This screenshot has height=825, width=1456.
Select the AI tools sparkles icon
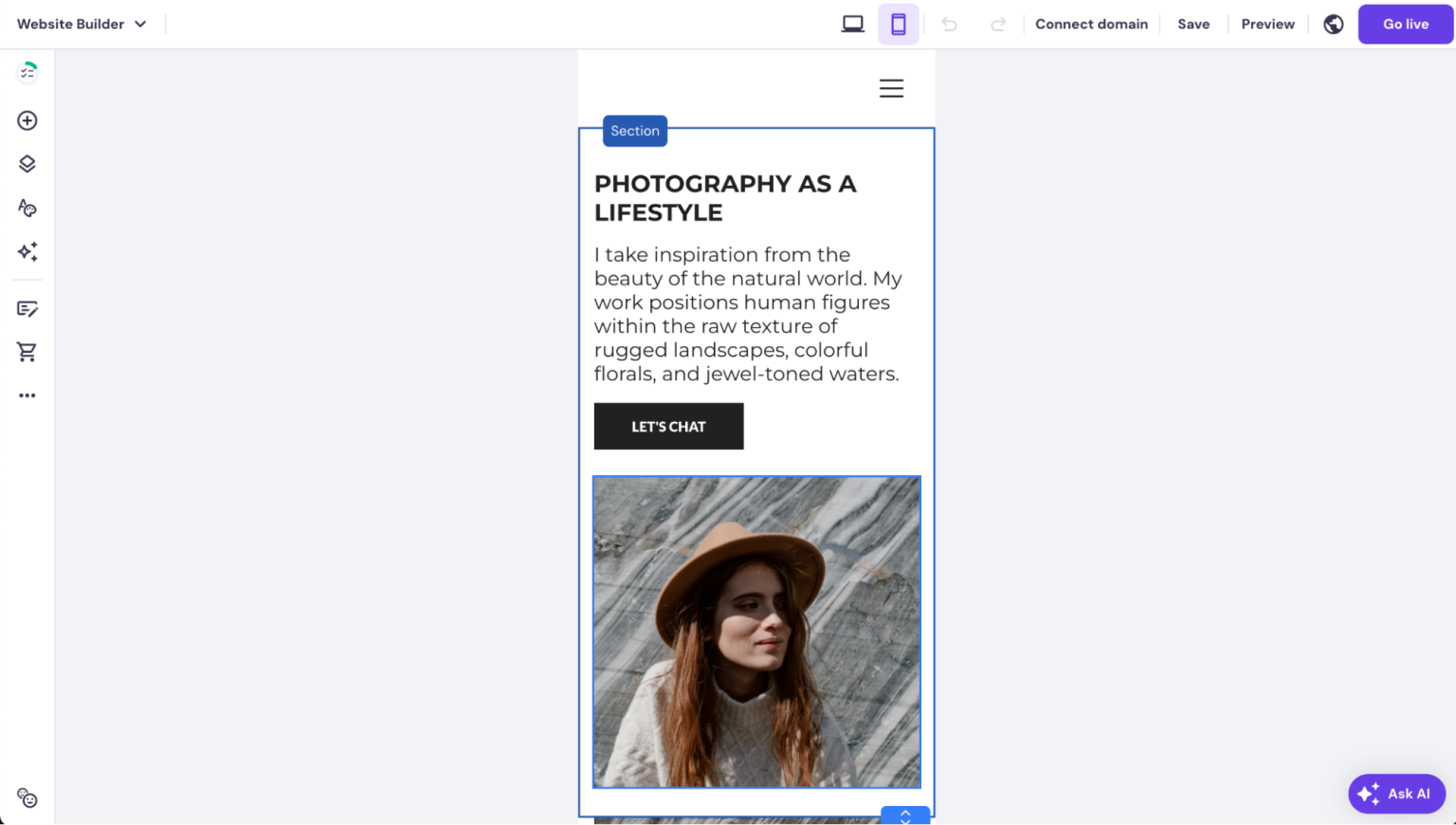point(27,251)
